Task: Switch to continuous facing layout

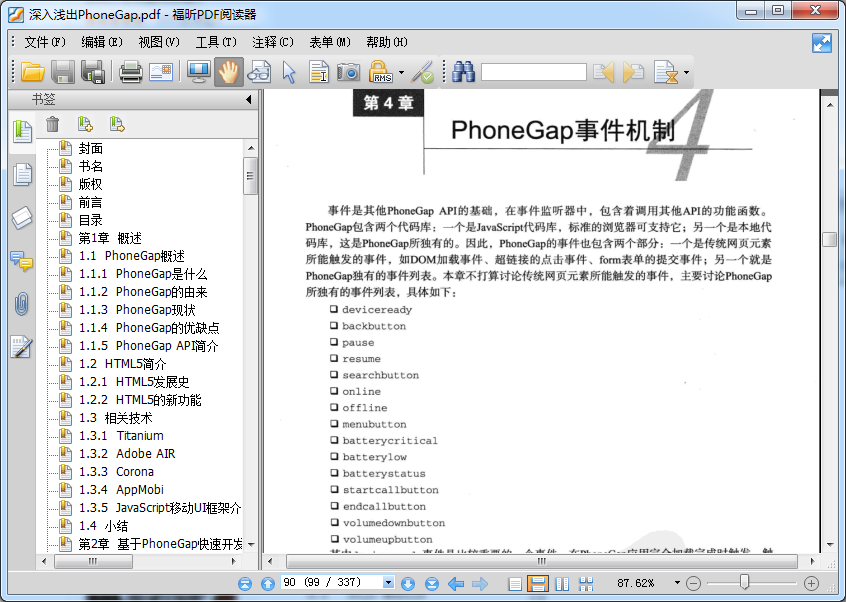Action: (586, 584)
